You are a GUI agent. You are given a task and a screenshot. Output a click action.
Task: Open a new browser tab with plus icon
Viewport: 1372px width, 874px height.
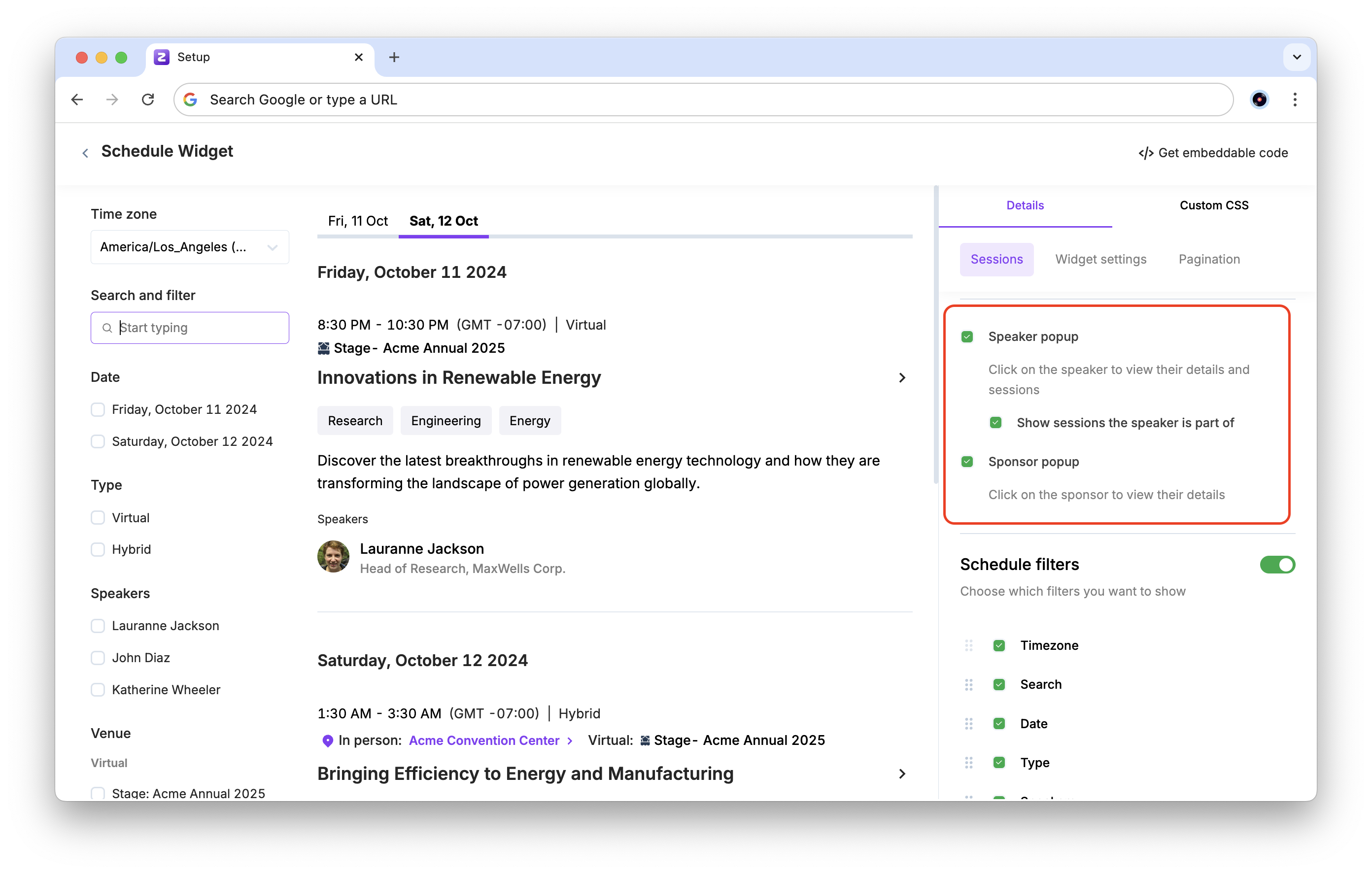click(394, 57)
